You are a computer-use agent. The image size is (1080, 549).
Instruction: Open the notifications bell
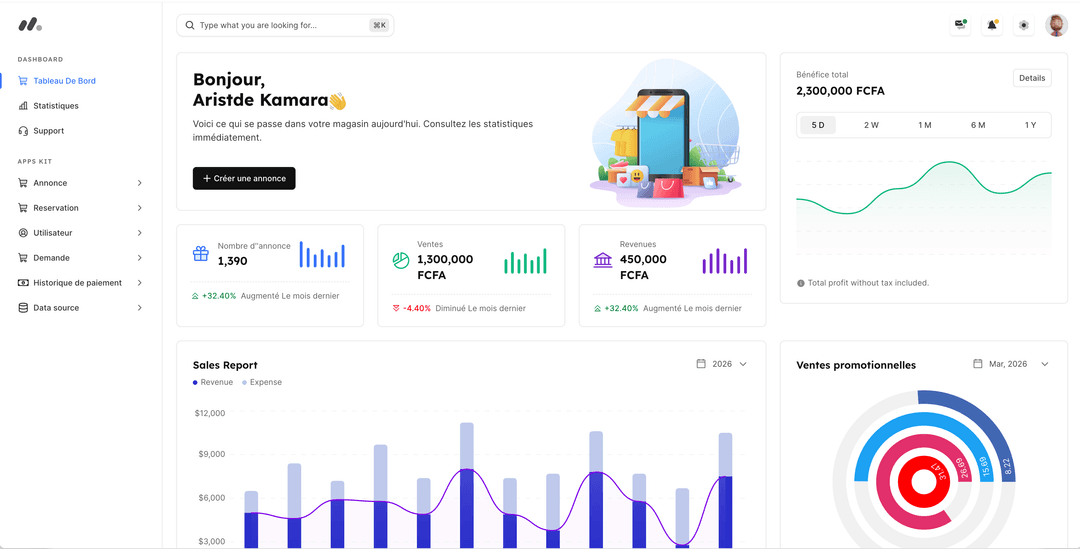pos(992,25)
